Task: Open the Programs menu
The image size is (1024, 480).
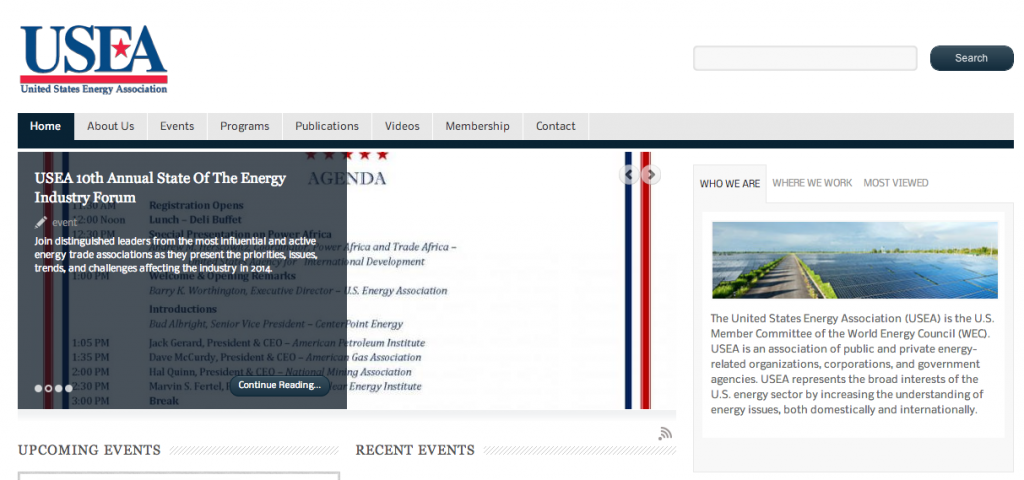Action: tap(244, 126)
